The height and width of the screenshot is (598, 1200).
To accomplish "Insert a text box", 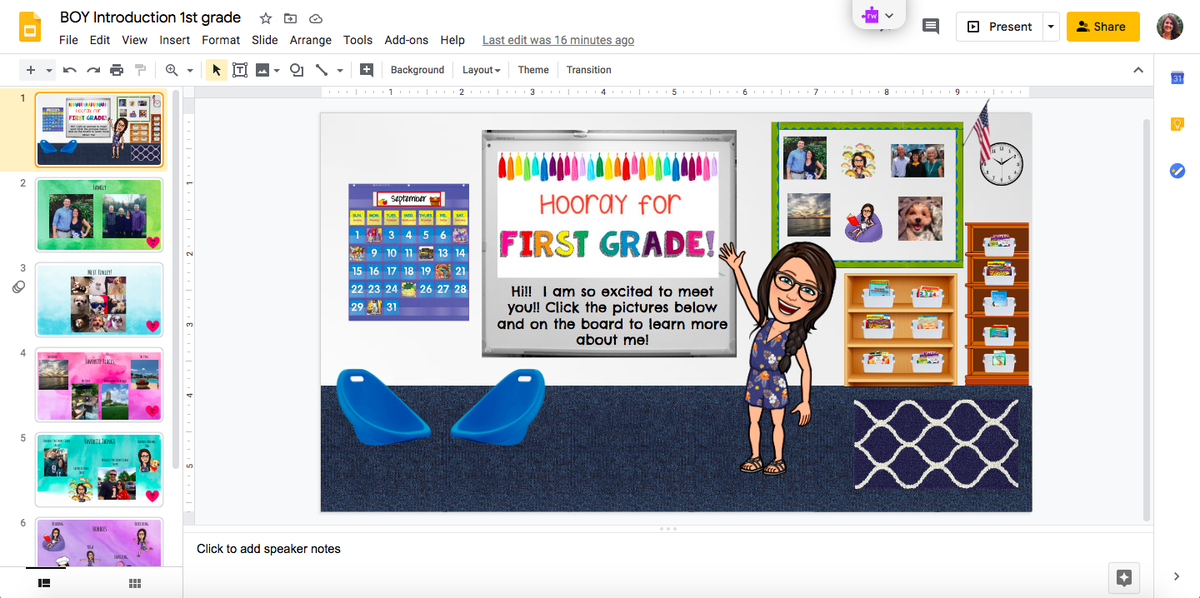I will [x=240, y=70].
